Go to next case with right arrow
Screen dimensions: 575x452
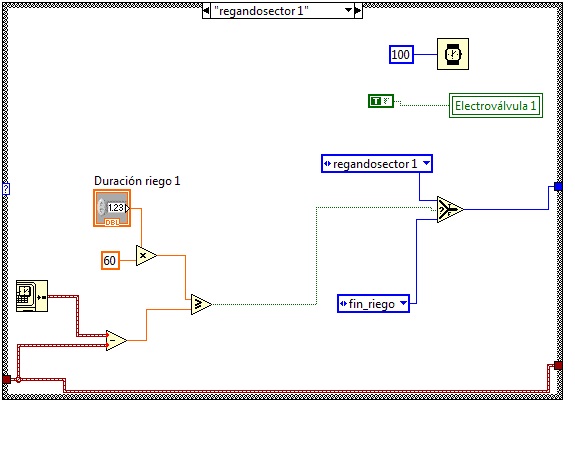pyautogui.click(x=358, y=11)
